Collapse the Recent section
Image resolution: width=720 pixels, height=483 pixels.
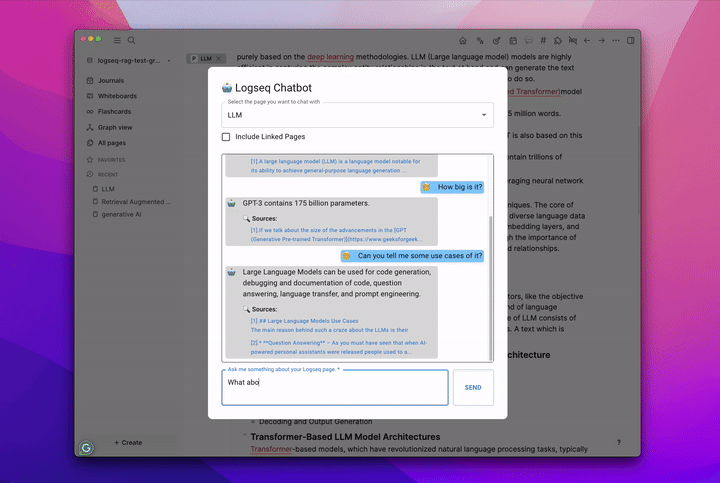(x=107, y=174)
